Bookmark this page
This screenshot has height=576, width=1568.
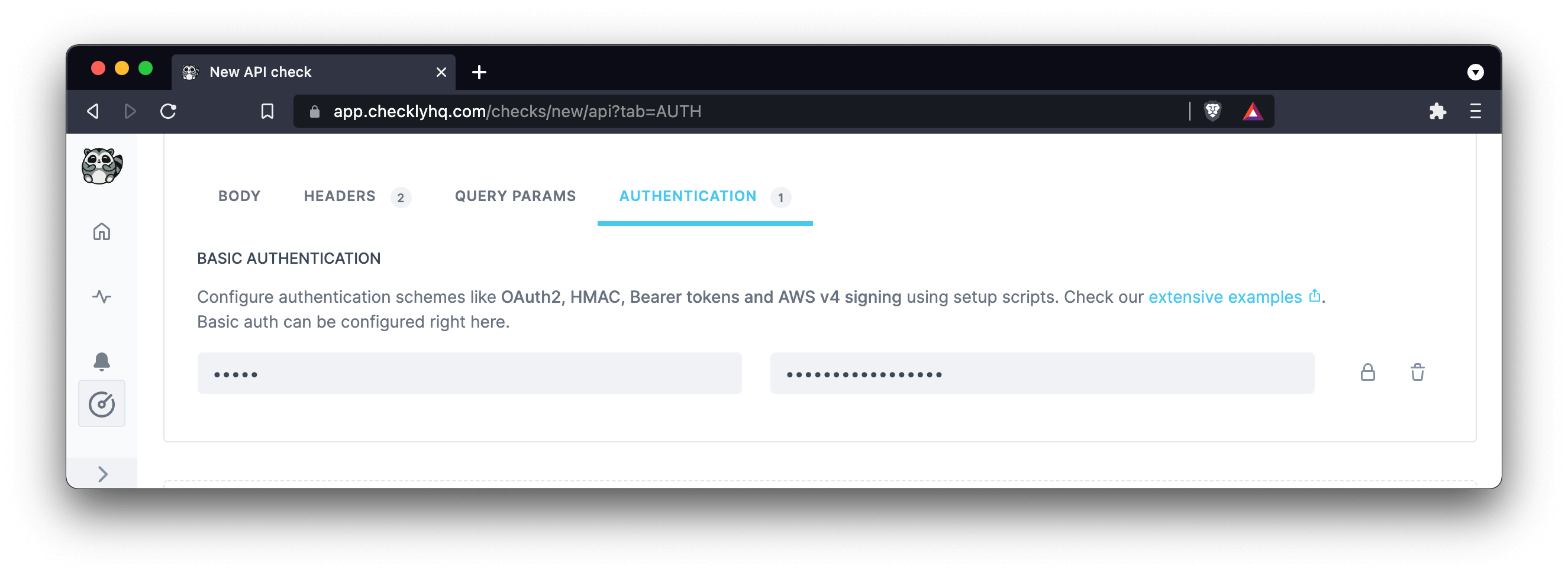point(267,111)
